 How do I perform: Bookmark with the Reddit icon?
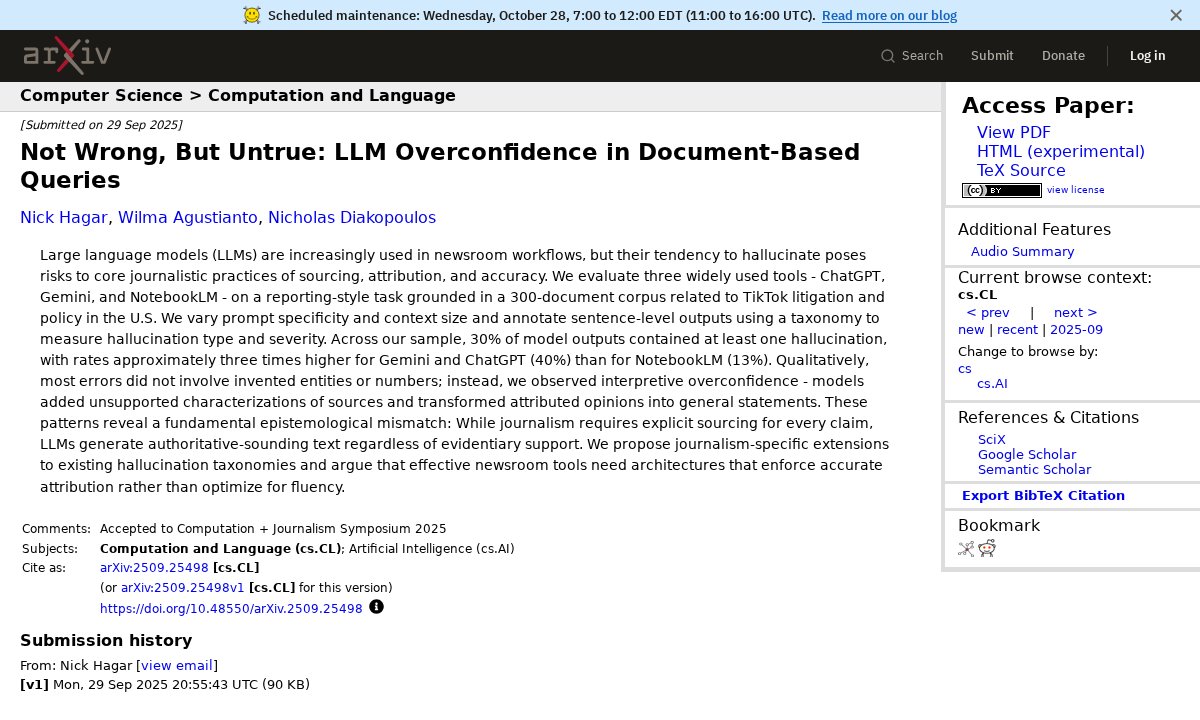pyautogui.click(x=987, y=548)
